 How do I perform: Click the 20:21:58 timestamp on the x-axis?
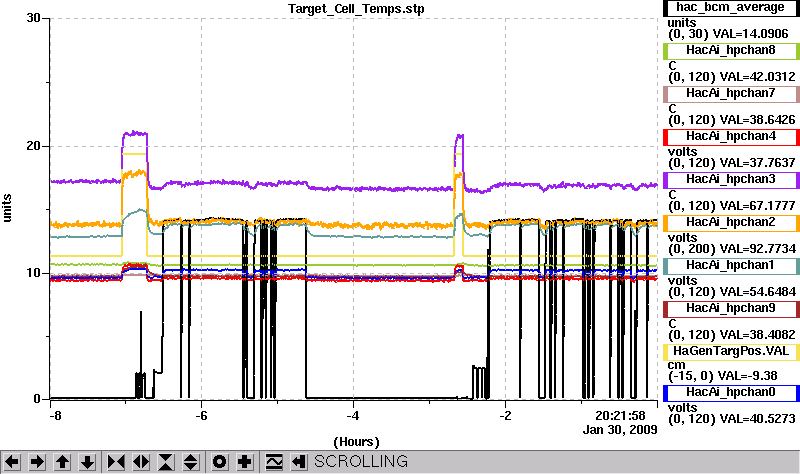tap(620, 416)
